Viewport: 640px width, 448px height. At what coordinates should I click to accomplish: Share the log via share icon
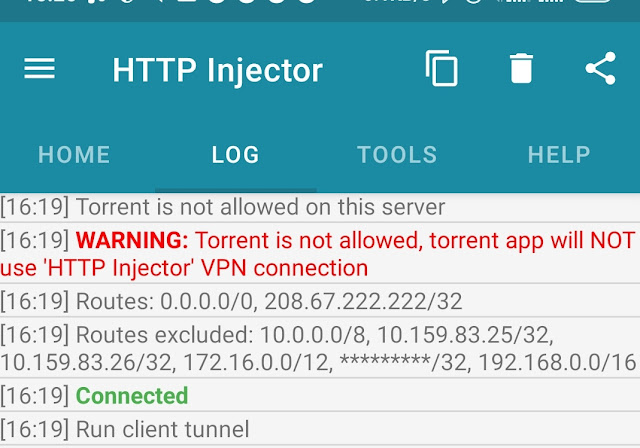(600, 68)
